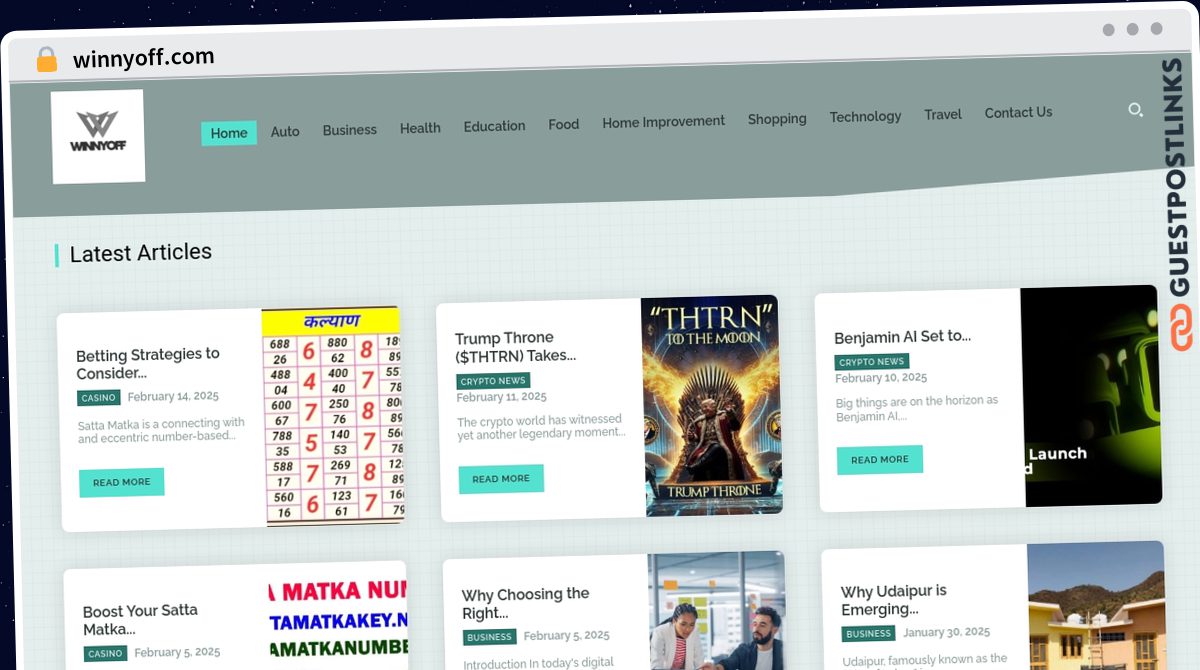The height and width of the screenshot is (670, 1200).
Task: Open the Kalyan number chart thumbnail
Action: click(x=333, y=416)
